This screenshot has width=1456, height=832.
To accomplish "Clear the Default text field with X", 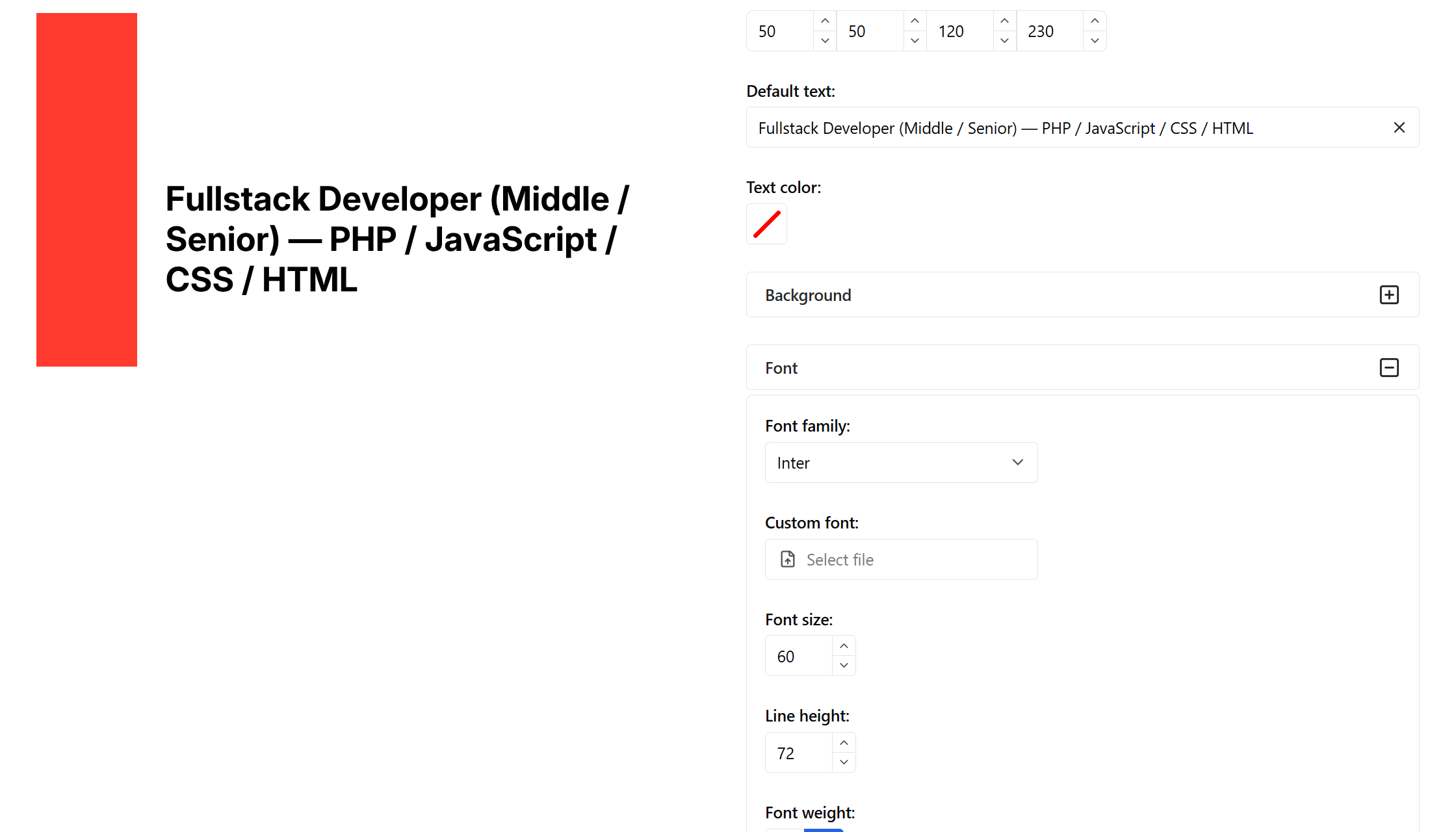I will click(1399, 127).
